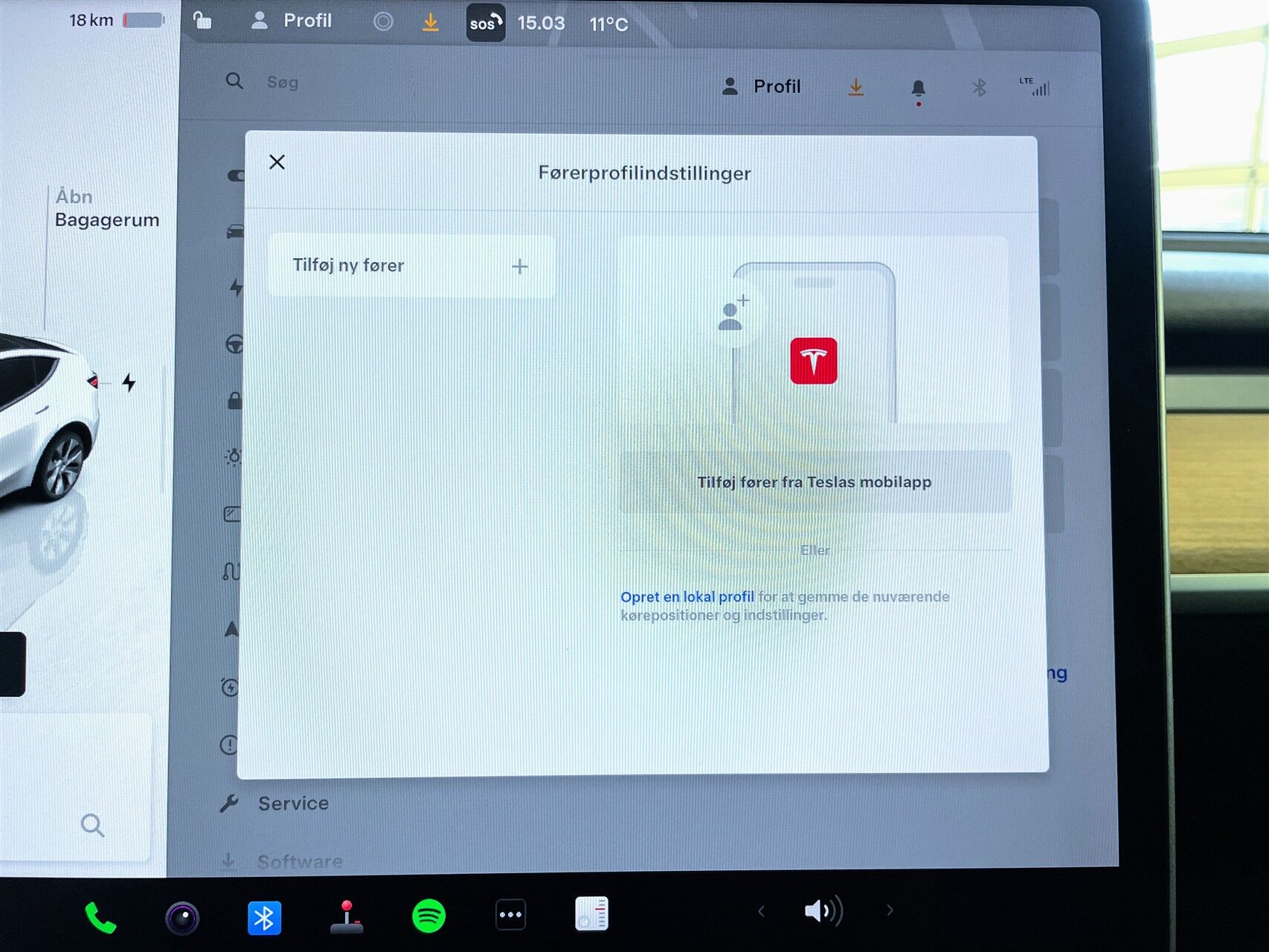Open notifications bell icon
Viewport: 1269px width, 952px height.
click(919, 89)
